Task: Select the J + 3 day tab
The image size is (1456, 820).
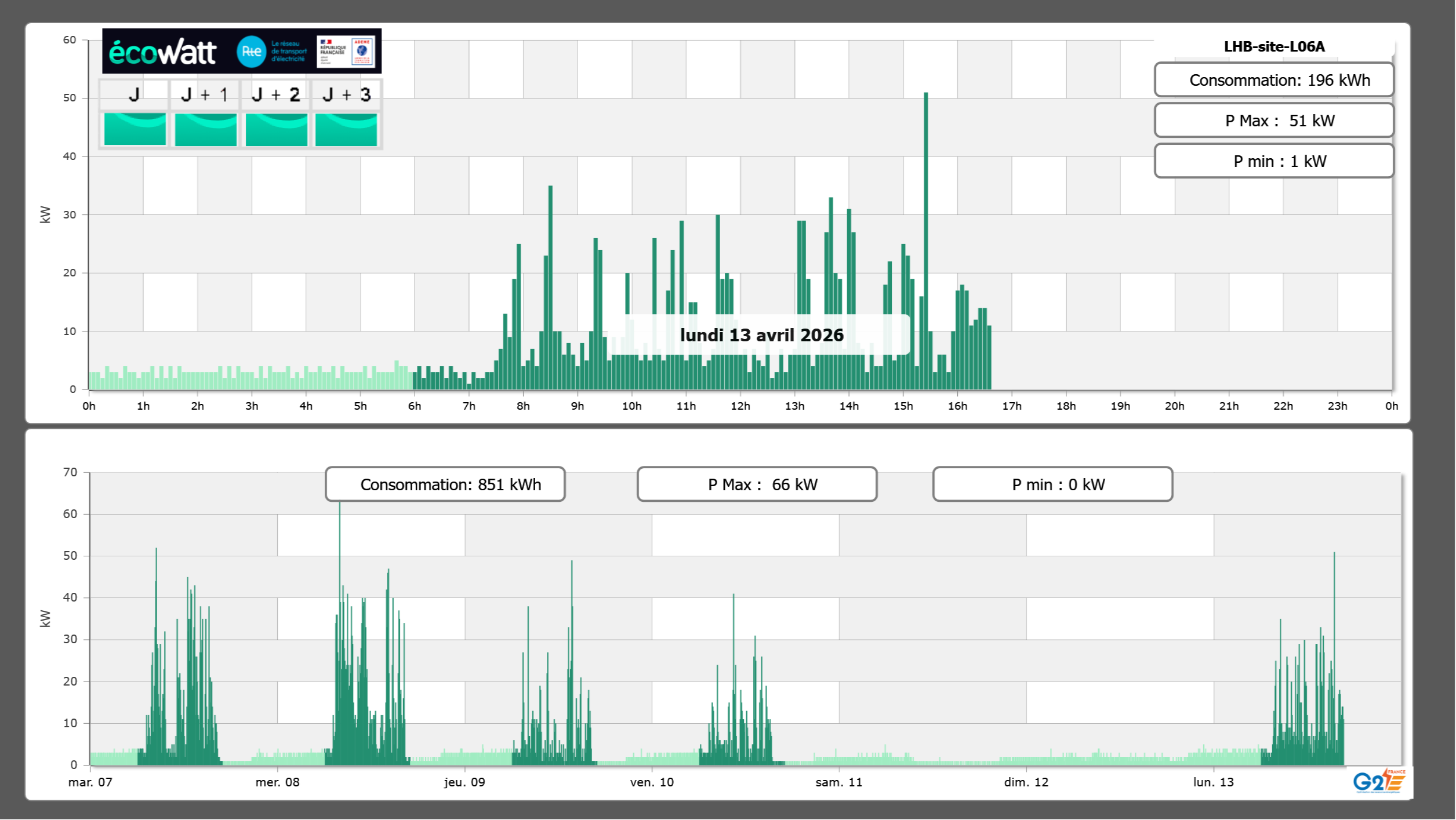Action: coord(346,95)
